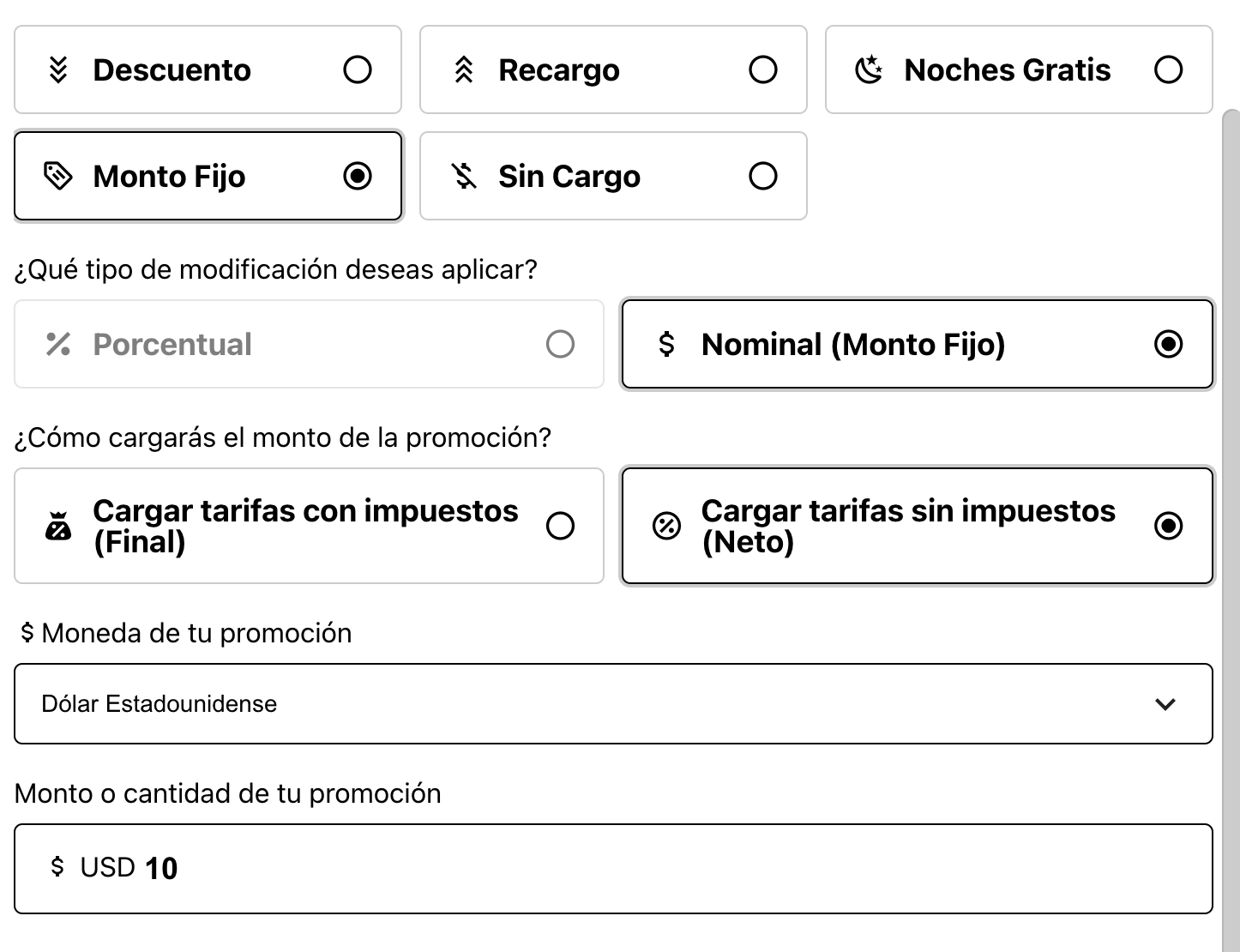Click the dollar icon beside Moneda de tu promoción

pos(27,633)
